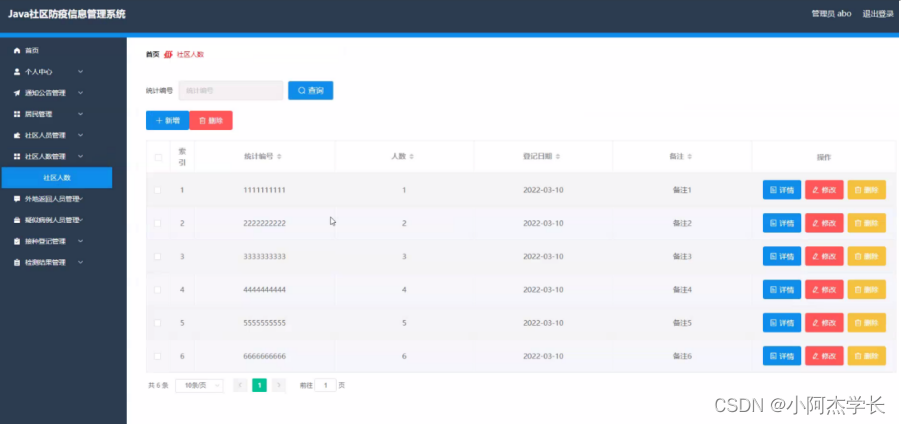The image size is (901, 424).
Task: Sort by 登记日期 column sort arrows
Action: pyautogui.click(x=557, y=157)
